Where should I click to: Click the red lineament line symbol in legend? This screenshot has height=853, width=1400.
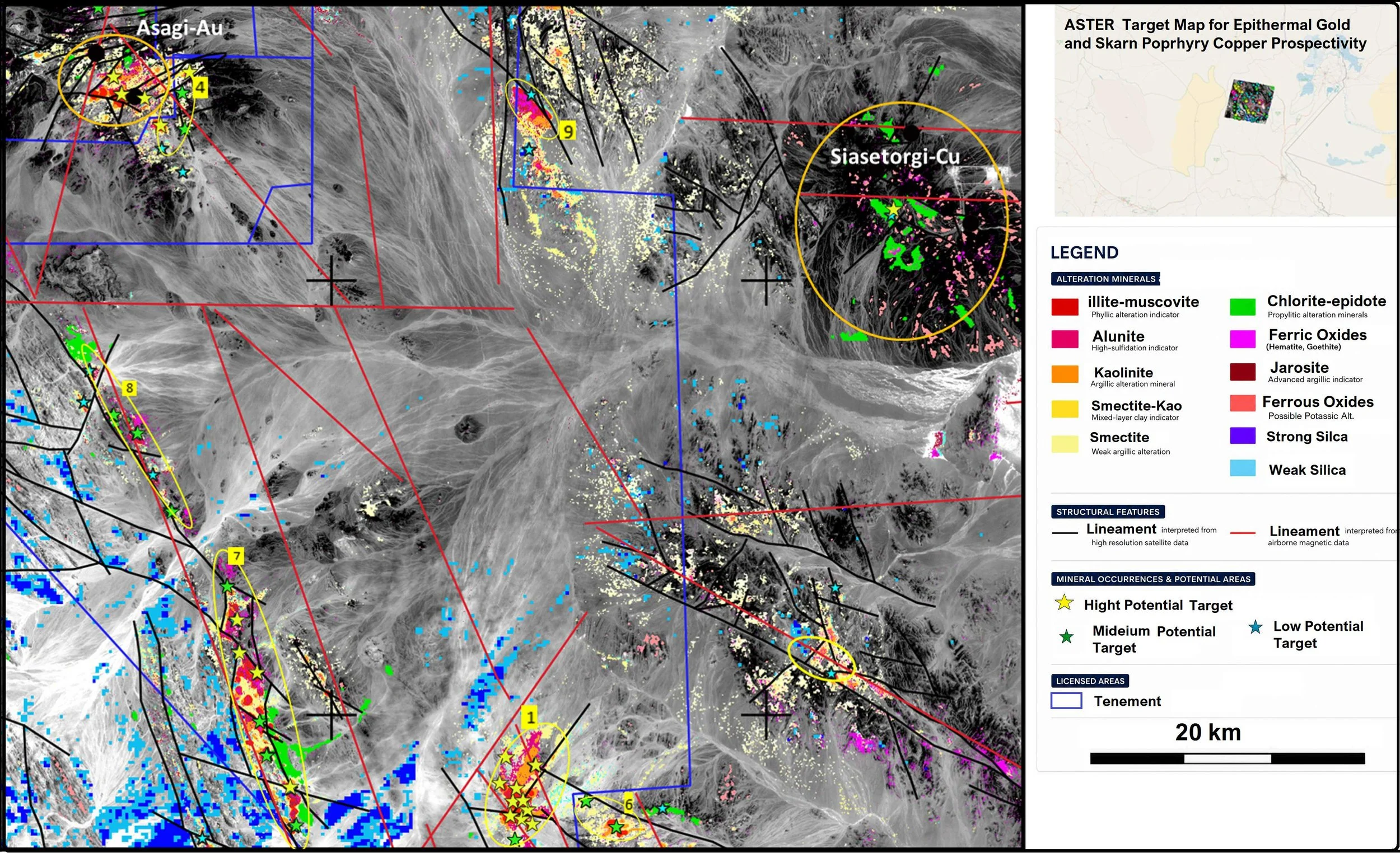pyautogui.click(x=1243, y=533)
